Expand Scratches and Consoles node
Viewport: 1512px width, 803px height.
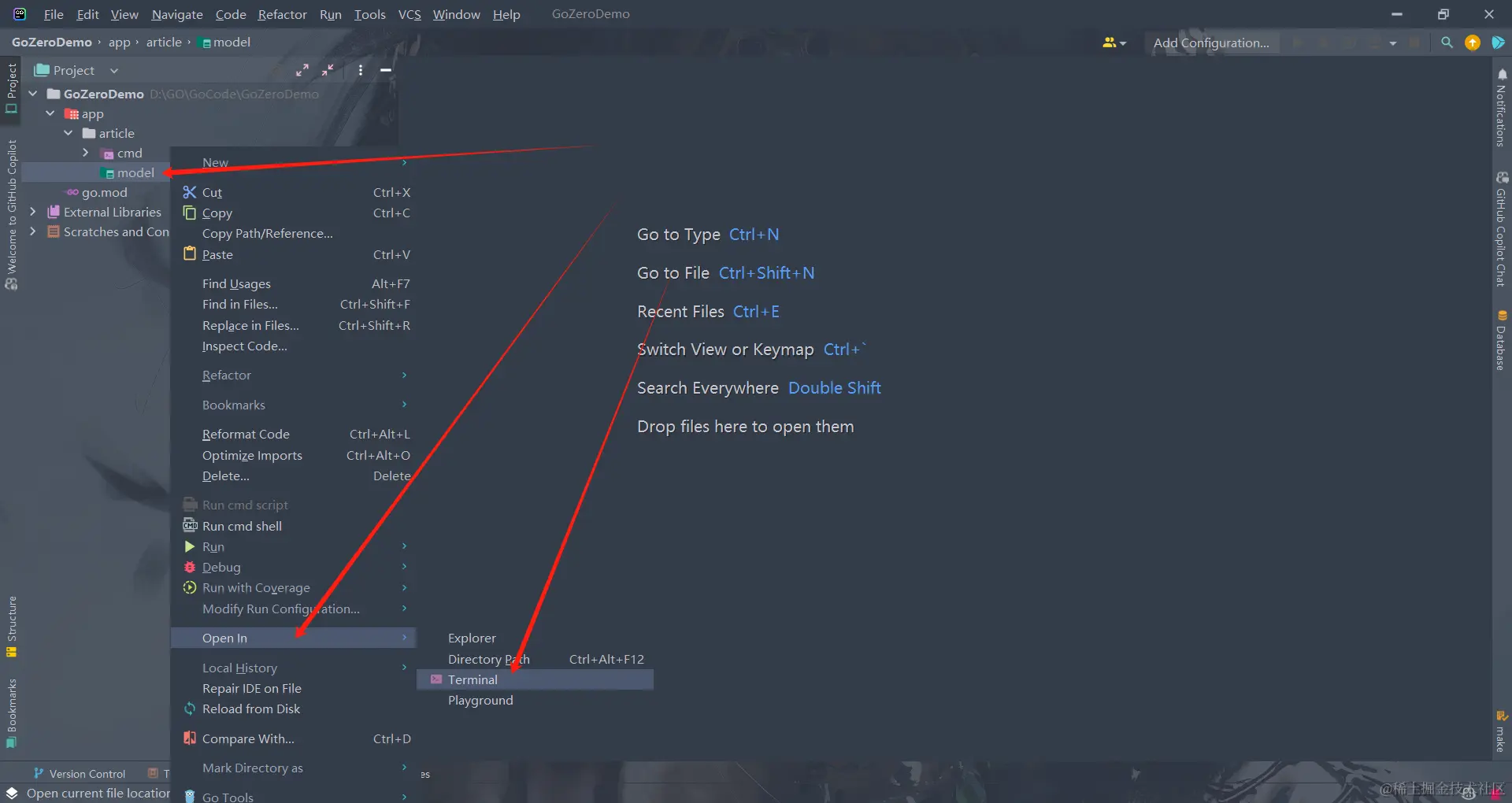pos(33,231)
